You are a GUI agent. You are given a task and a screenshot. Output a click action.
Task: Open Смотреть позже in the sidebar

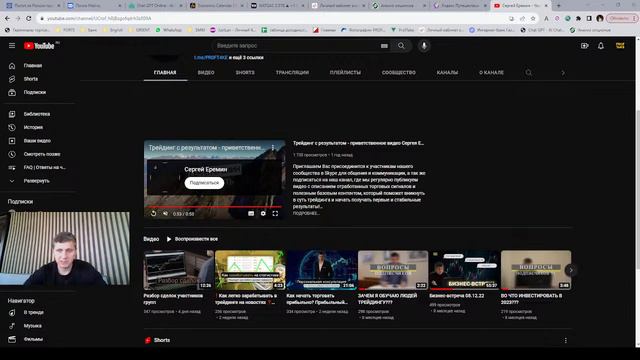tap(42, 154)
